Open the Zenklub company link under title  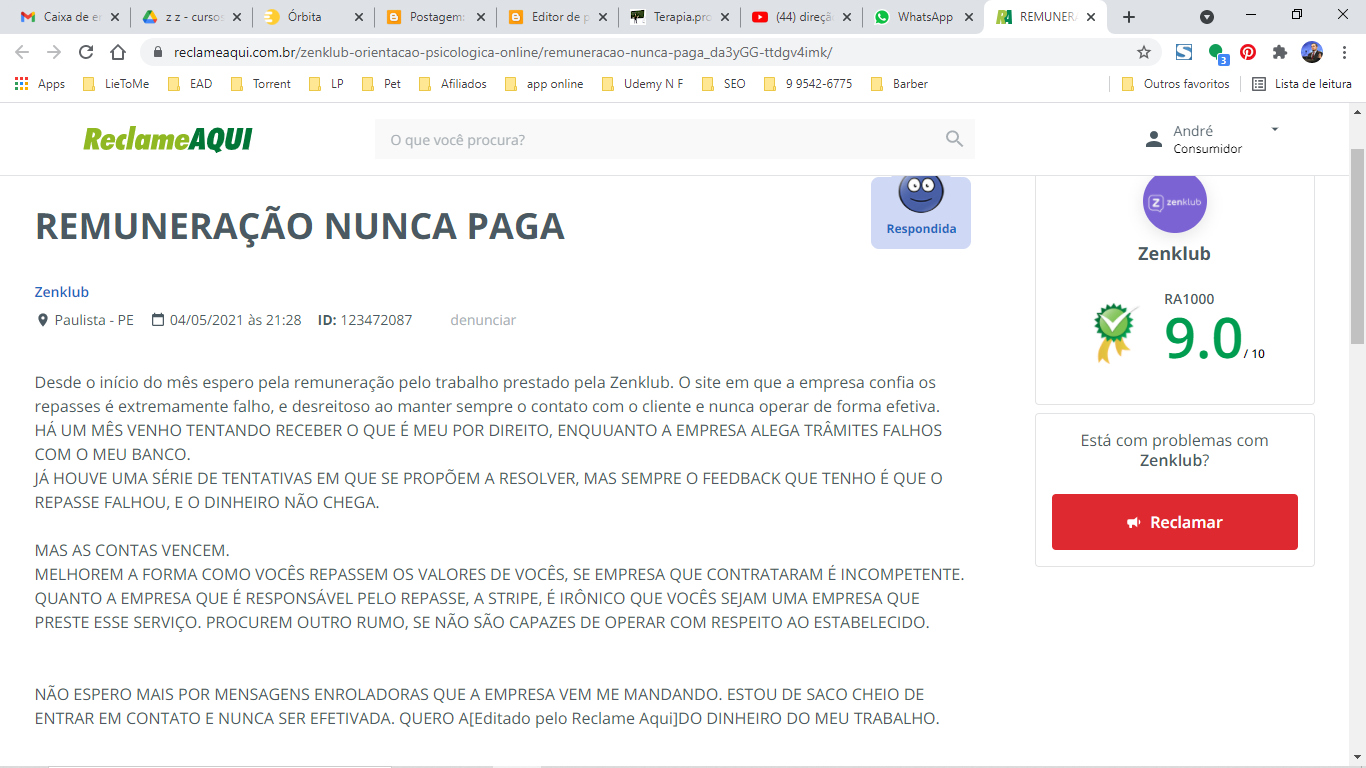62,292
